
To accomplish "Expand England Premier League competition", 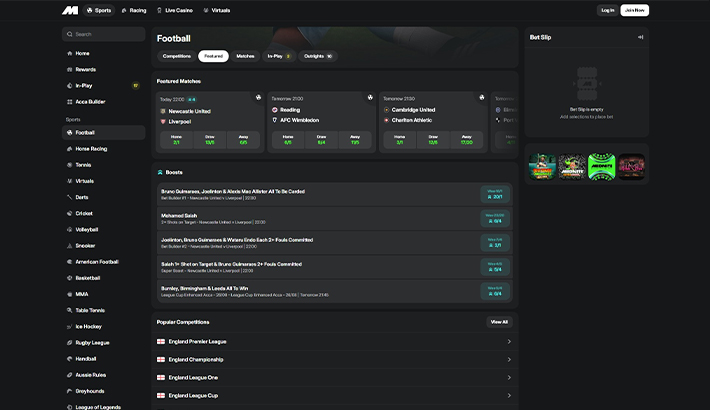I will [x=335, y=342].
